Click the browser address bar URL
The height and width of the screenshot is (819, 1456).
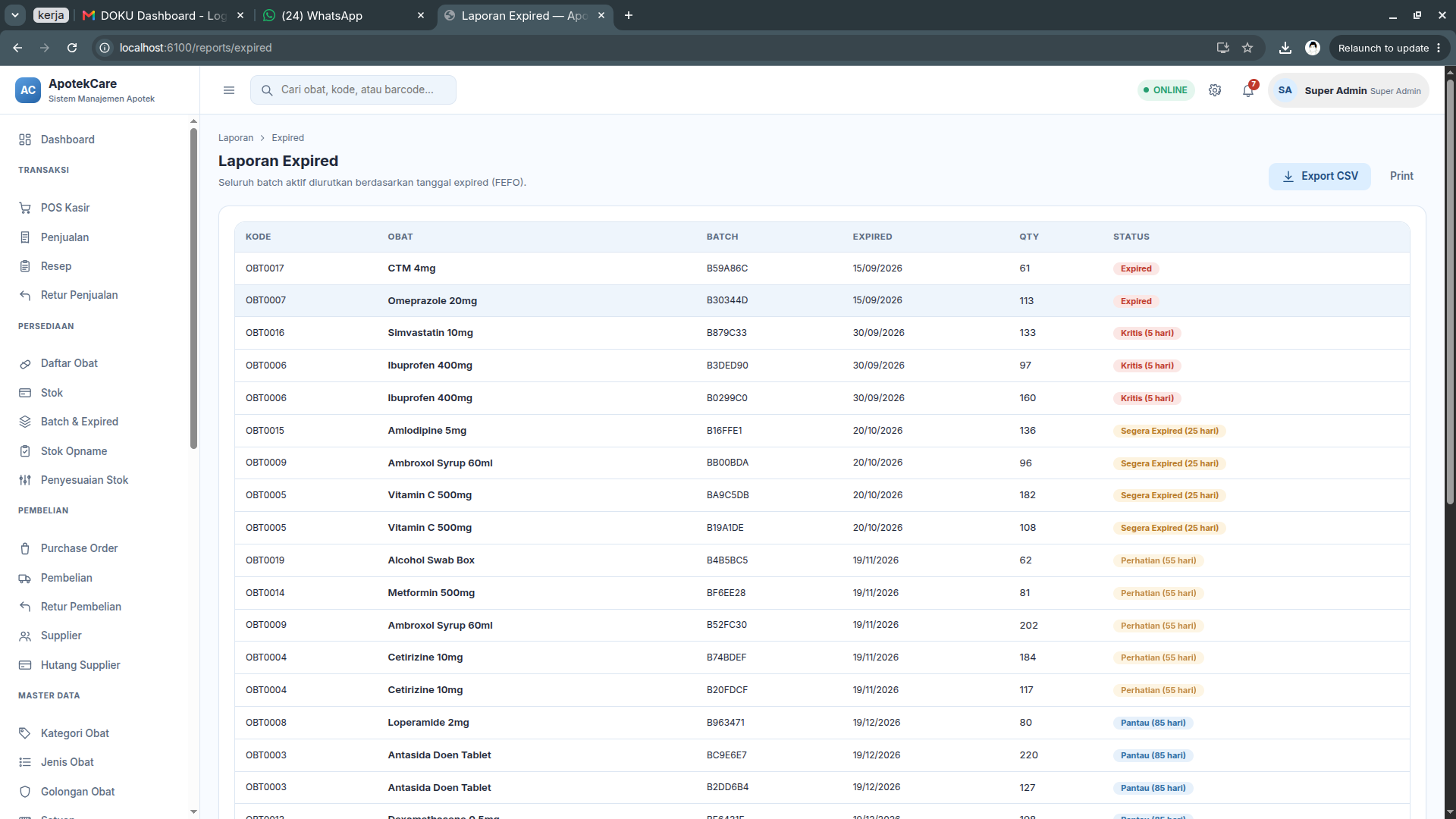(x=196, y=48)
